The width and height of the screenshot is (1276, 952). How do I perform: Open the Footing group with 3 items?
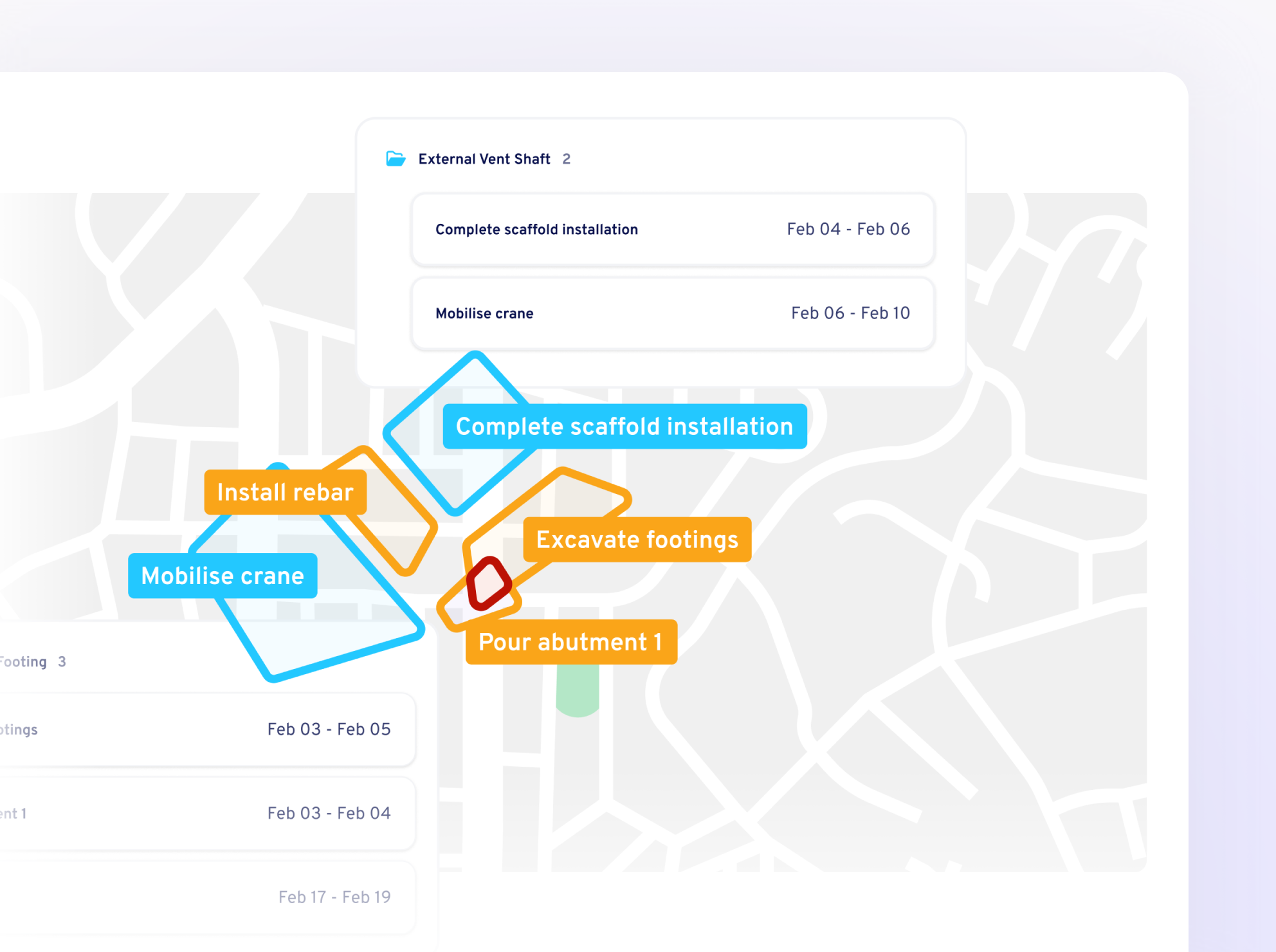tap(26, 662)
